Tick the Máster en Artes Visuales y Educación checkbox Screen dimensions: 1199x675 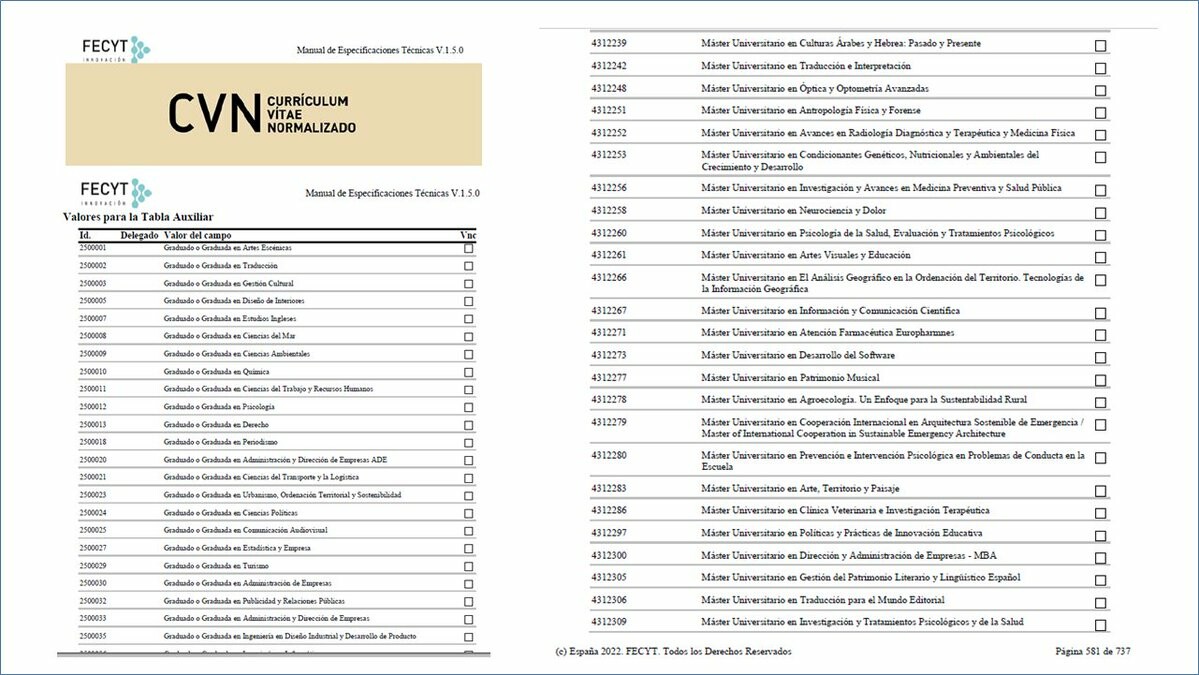1100,257
